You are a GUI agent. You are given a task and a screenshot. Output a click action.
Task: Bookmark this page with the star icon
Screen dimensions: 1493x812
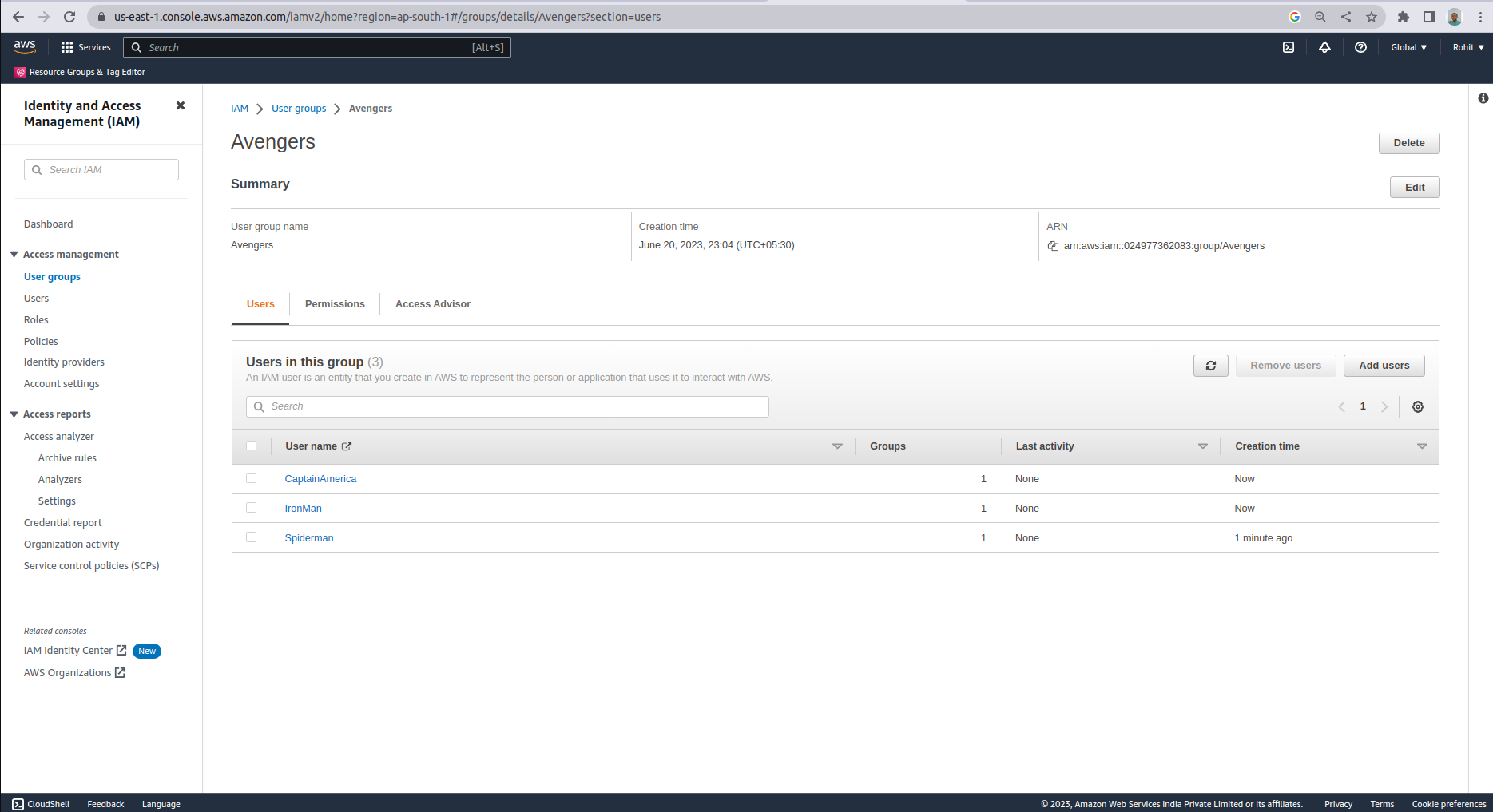pyautogui.click(x=1372, y=17)
